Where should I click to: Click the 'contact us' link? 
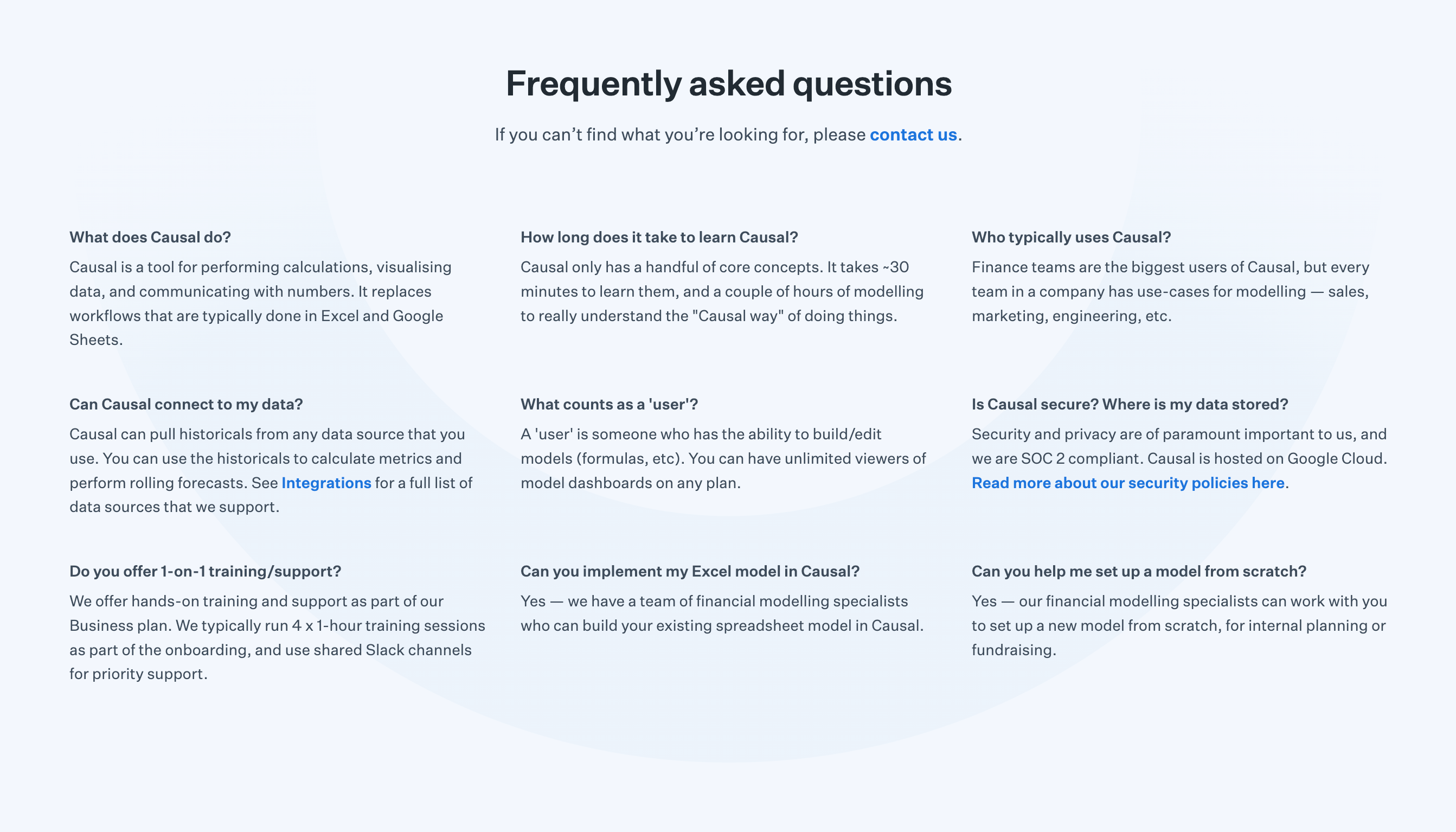(913, 135)
